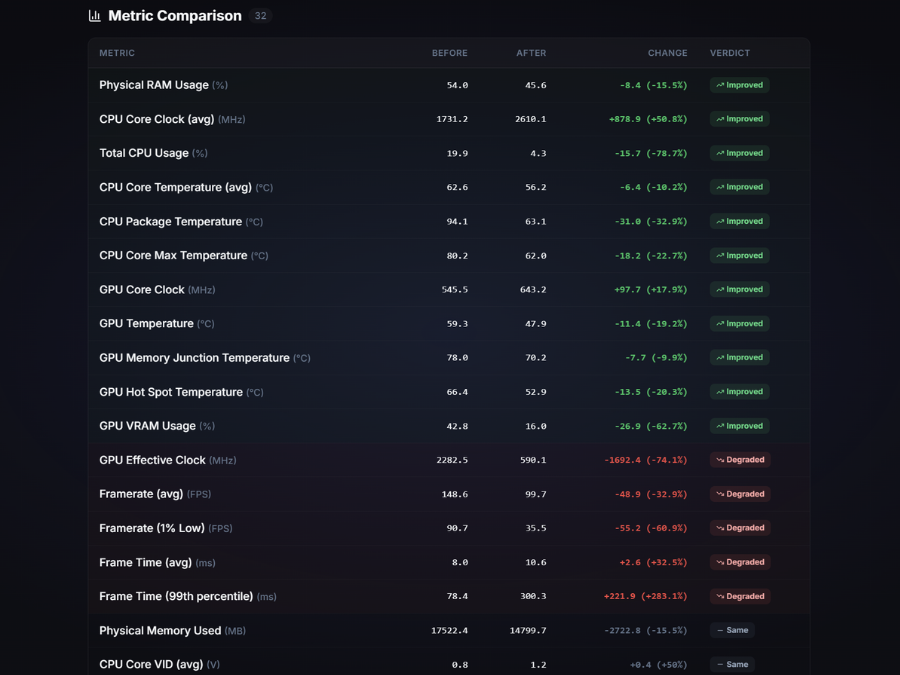Click the Improved badge for GPU Core Clock
The image size is (900, 675).
pos(739,289)
